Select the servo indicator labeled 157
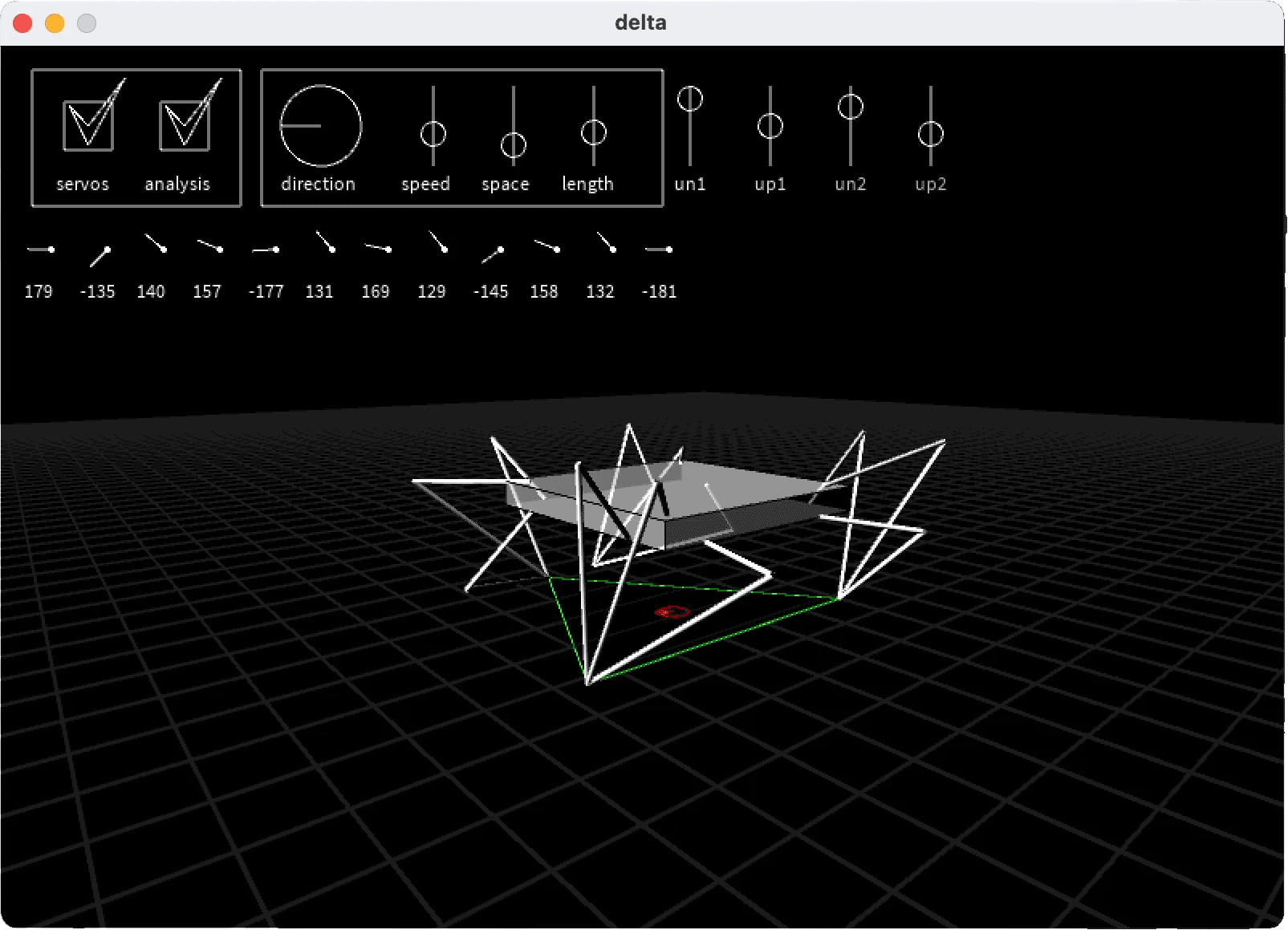 pyautogui.click(x=210, y=246)
